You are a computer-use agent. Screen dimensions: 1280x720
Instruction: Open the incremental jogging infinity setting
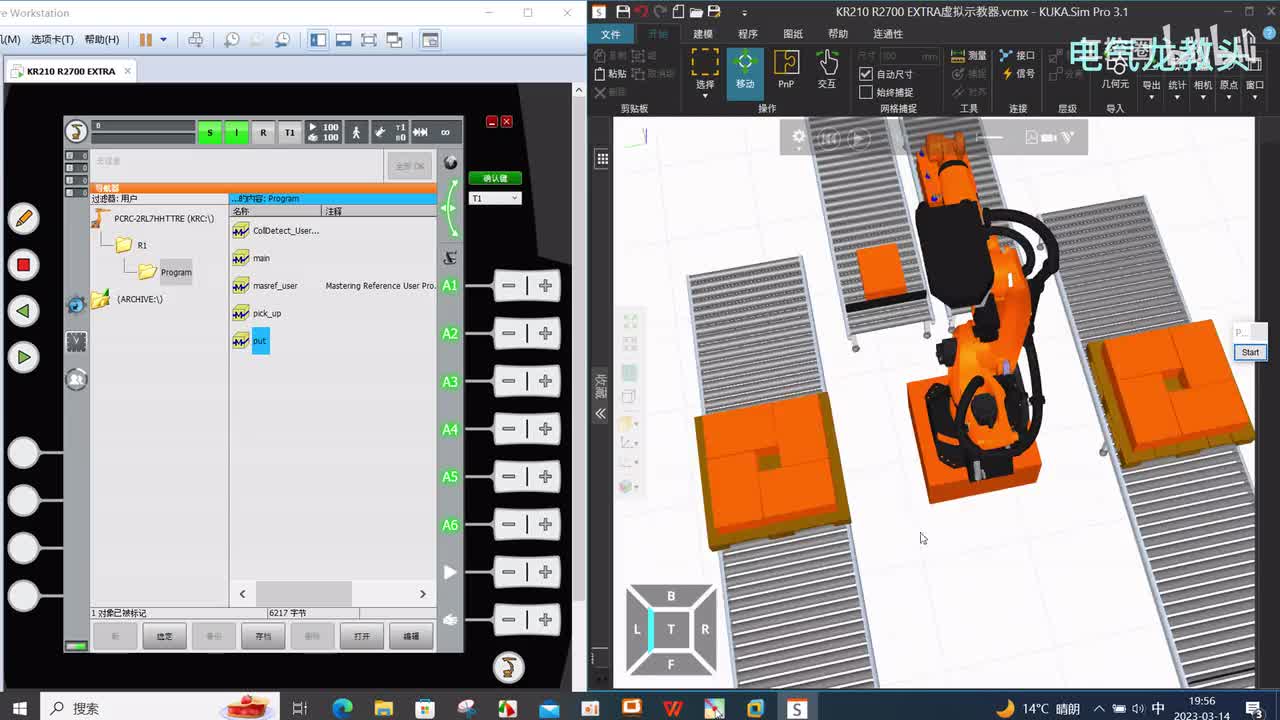point(445,132)
